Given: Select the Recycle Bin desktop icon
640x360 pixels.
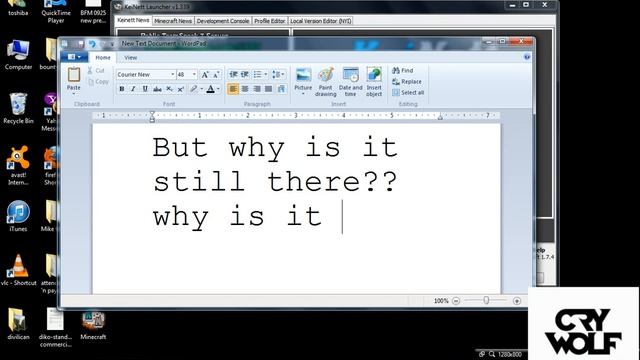Looking at the screenshot, I should point(18,109).
